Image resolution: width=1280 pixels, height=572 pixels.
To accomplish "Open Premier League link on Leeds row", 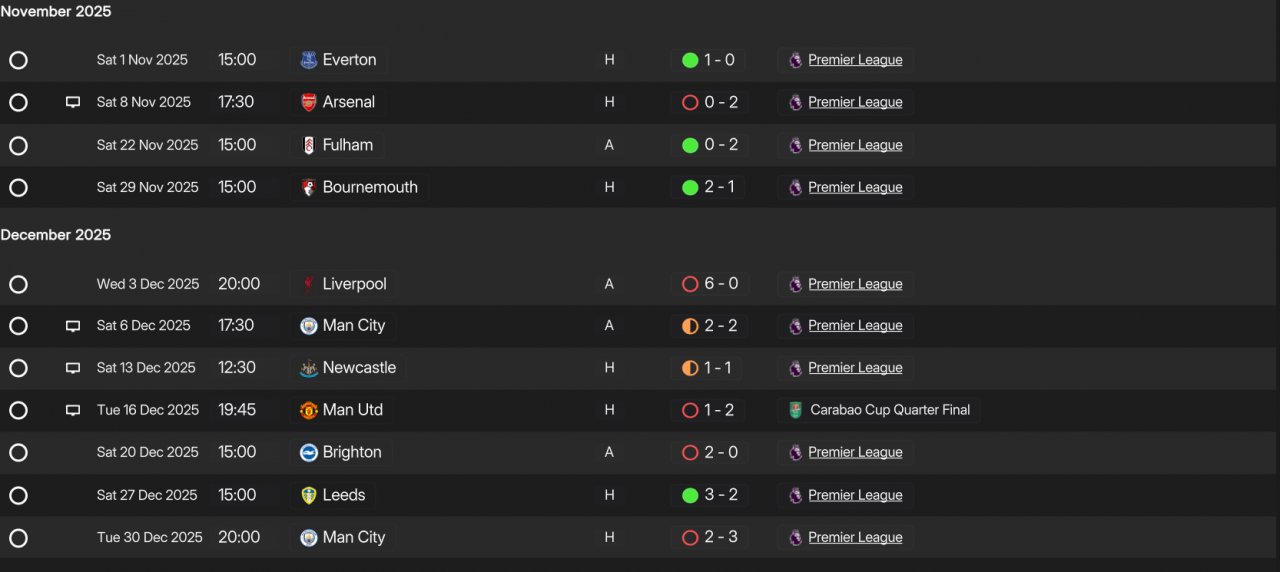I will 855,495.
